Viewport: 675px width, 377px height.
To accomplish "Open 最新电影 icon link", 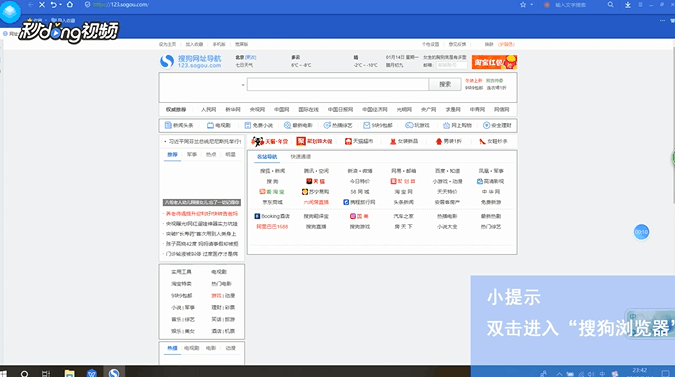I will coord(298,125).
